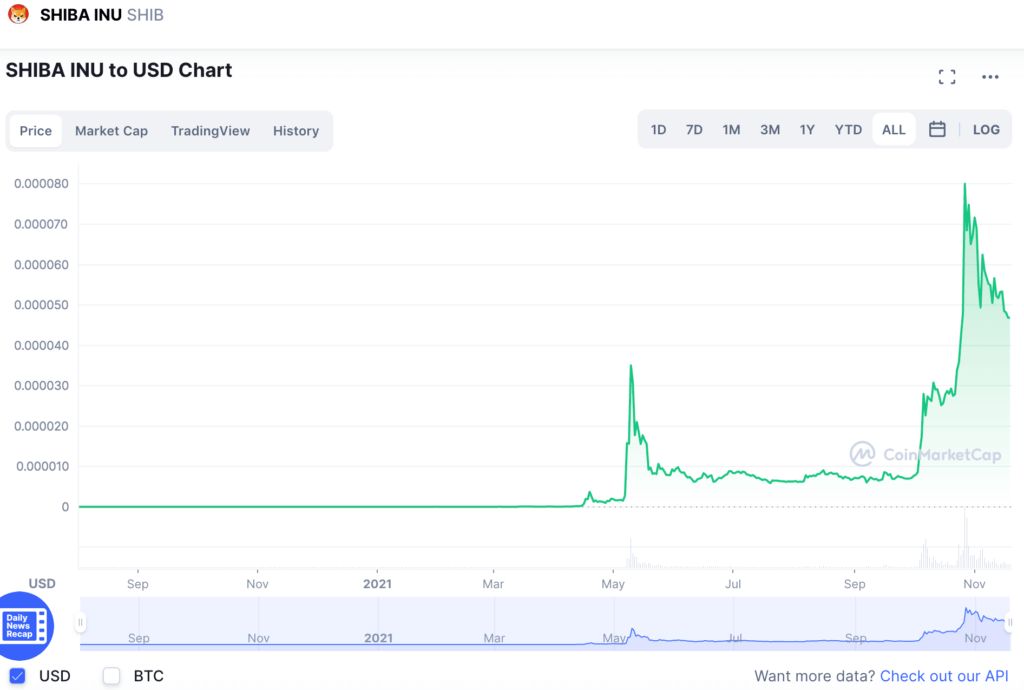Viewport: 1024px width, 690px height.
Task: Open fullscreen chart view
Action: tap(947, 77)
